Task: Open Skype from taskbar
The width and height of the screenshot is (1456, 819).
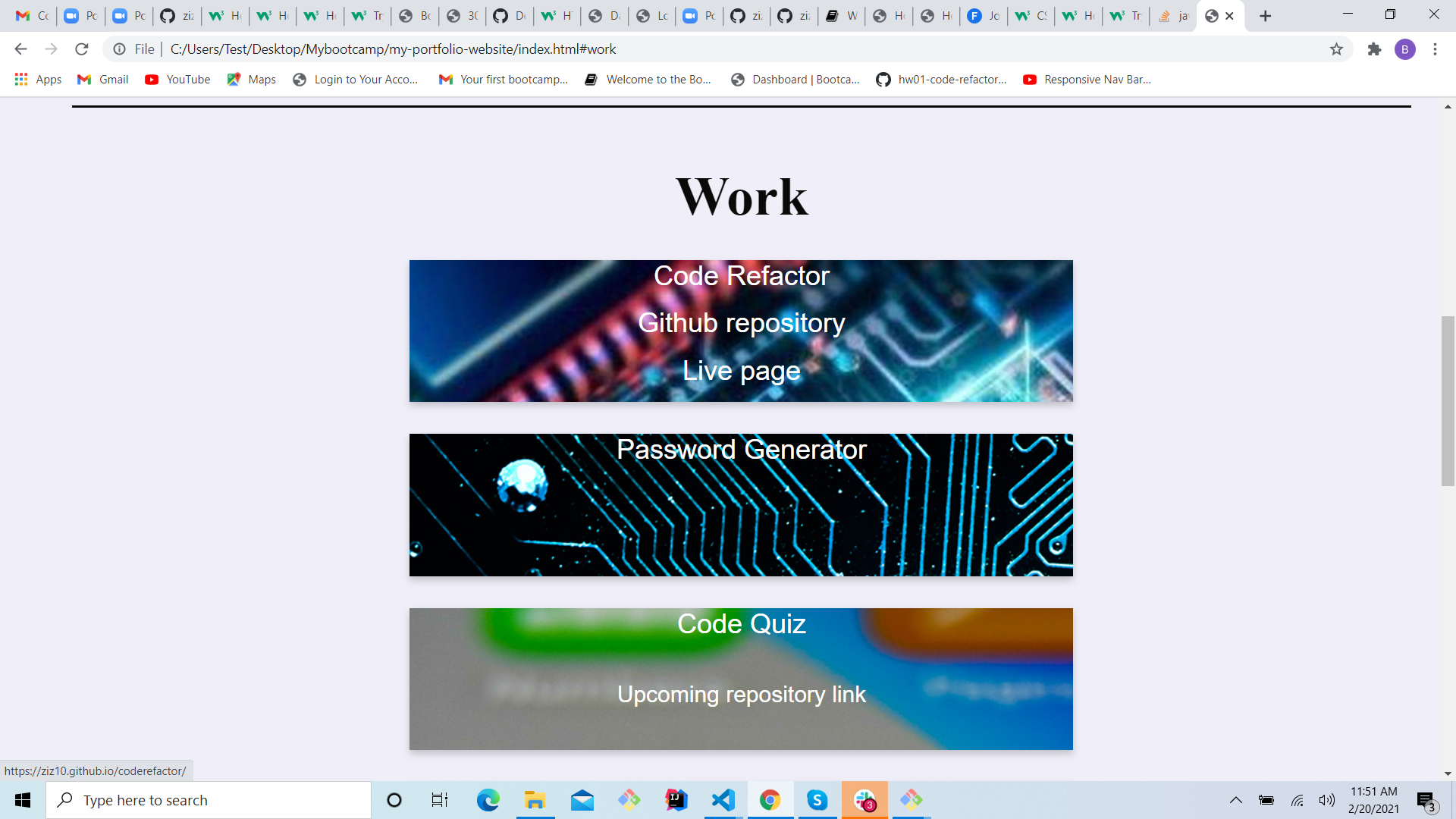Action: click(817, 800)
